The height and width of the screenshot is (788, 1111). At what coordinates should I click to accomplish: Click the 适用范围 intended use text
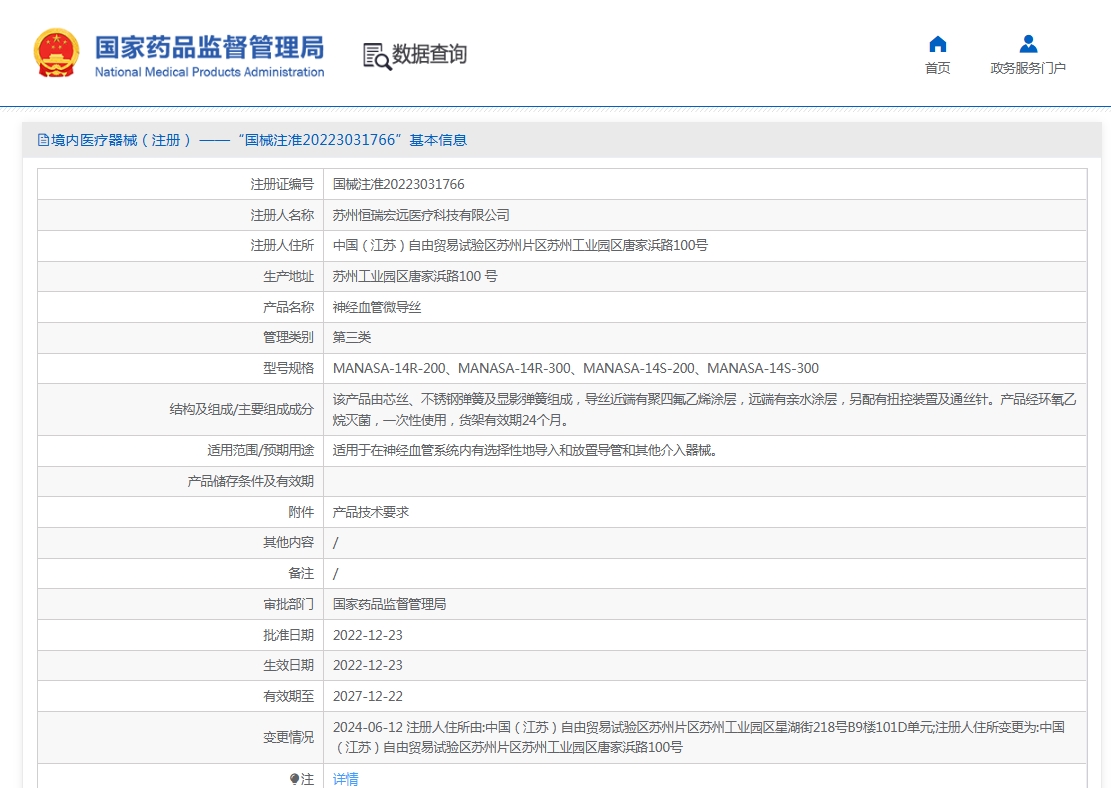[x=525, y=450]
